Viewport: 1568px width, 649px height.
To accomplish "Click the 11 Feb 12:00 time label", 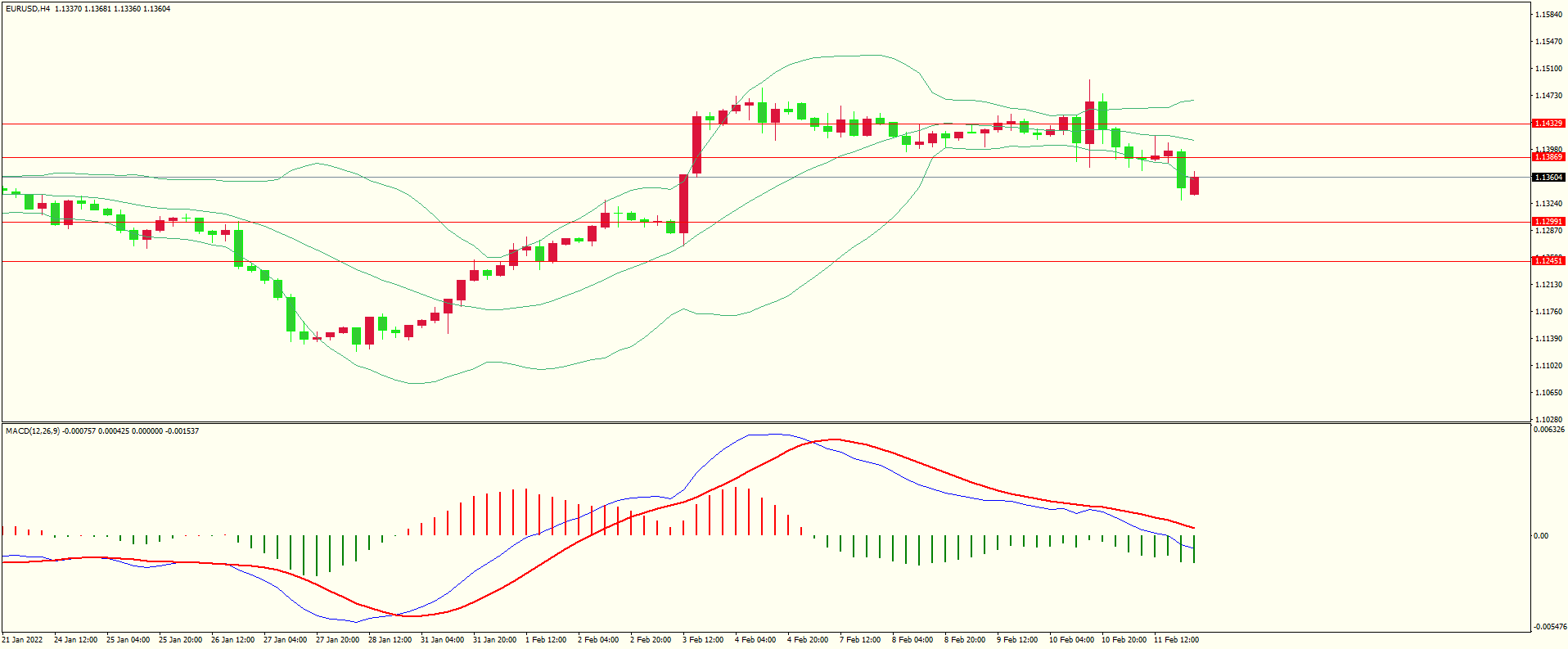I will pyautogui.click(x=1176, y=640).
